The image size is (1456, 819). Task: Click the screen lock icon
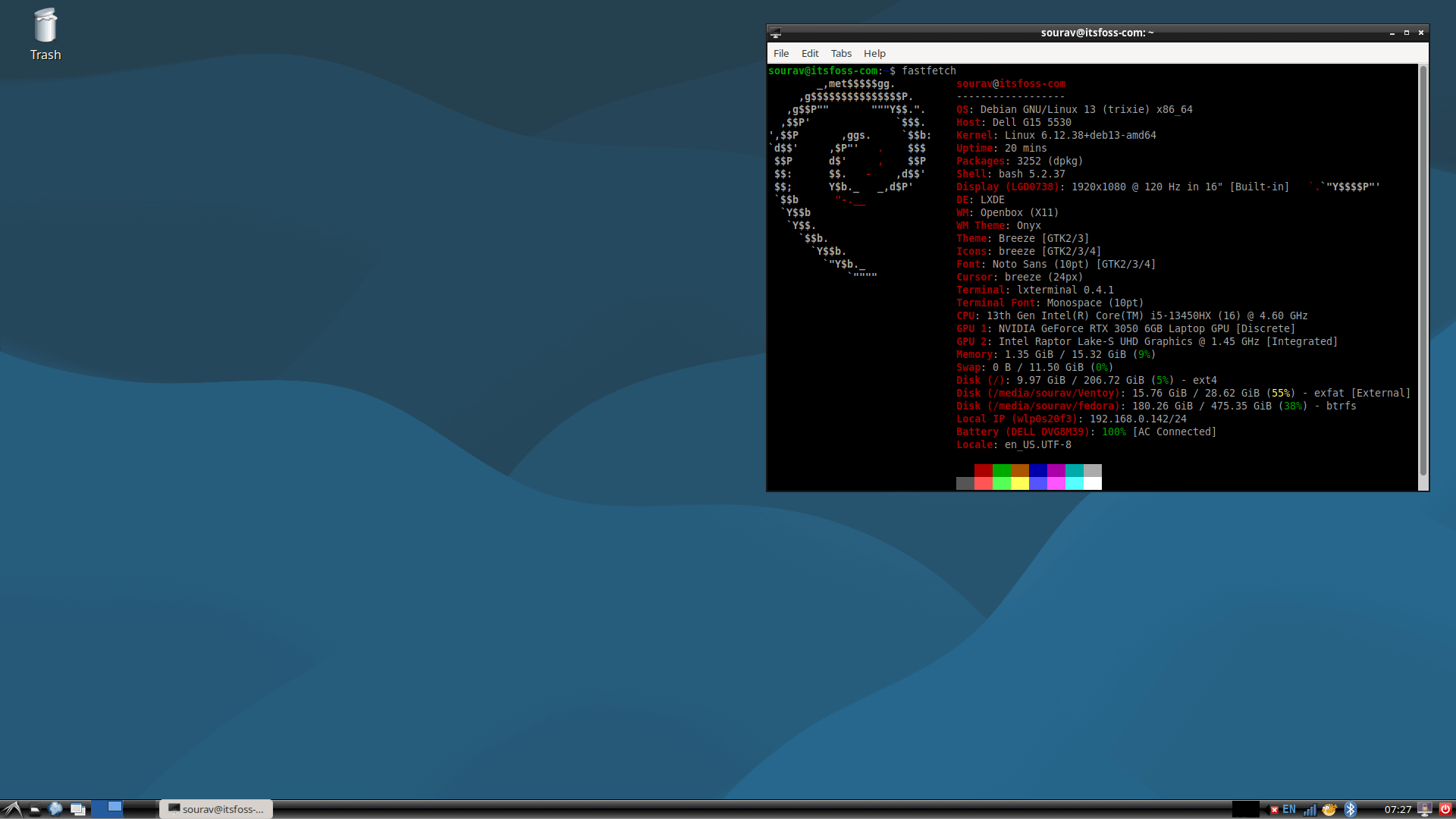click(x=1425, y=809)
